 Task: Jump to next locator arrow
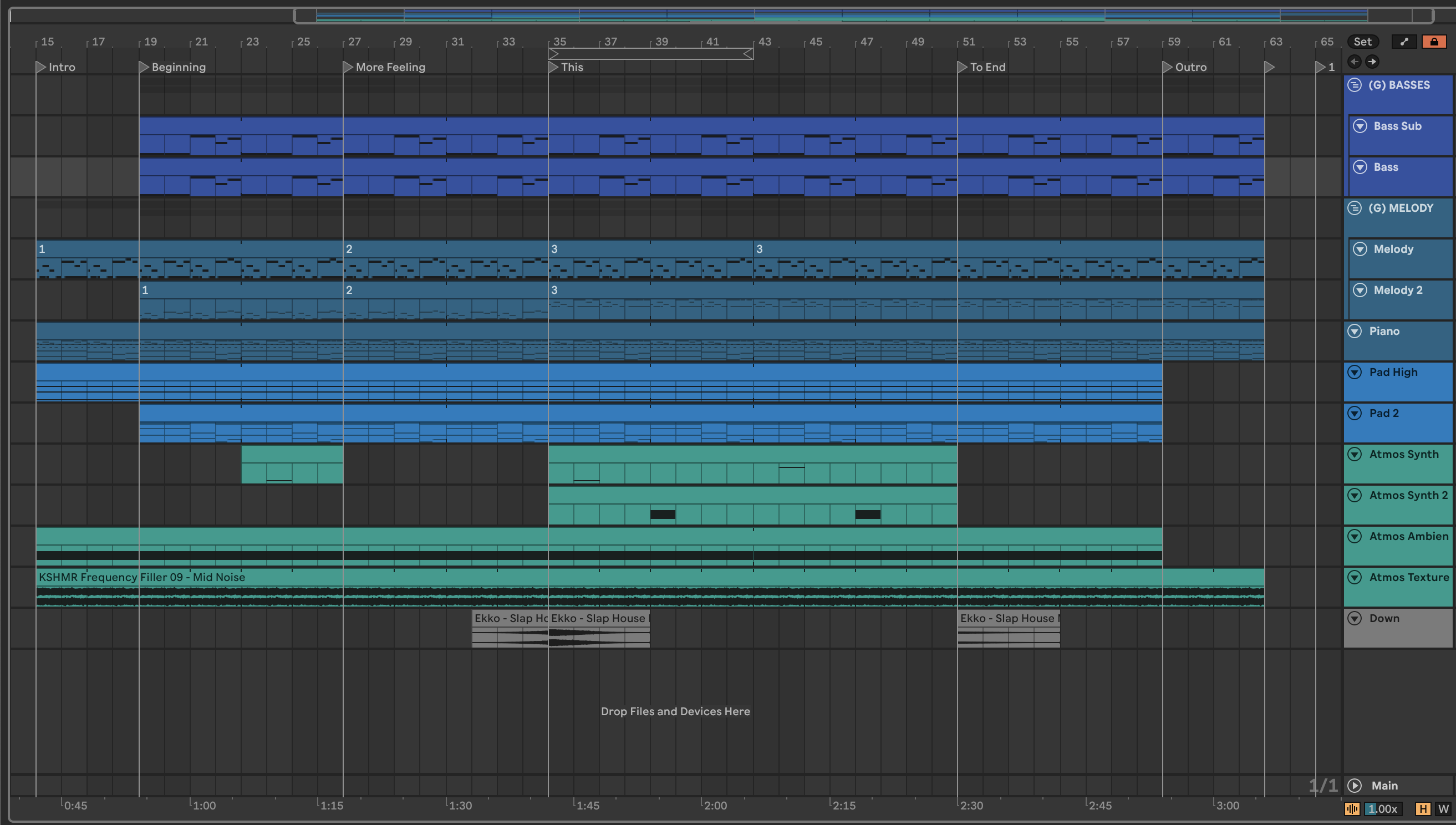point(1372,61)
